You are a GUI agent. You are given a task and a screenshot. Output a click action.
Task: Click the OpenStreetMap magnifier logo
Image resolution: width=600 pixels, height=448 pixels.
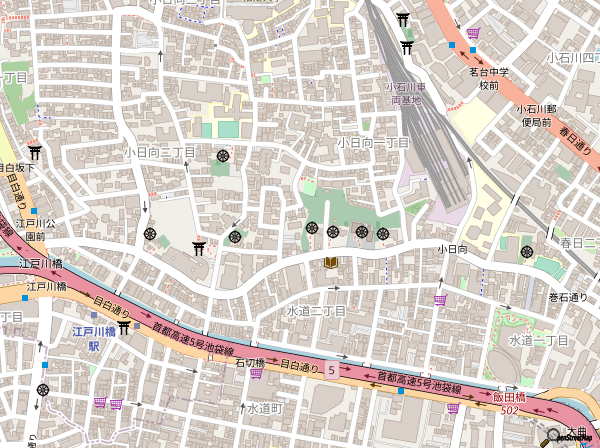[x=553, y=436]
